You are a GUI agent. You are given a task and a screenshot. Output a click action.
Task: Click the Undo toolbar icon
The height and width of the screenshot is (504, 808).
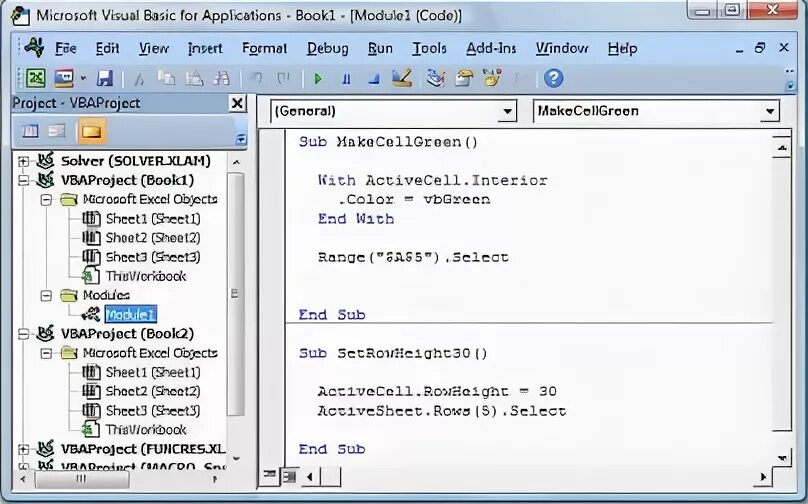tap(256, 78)
